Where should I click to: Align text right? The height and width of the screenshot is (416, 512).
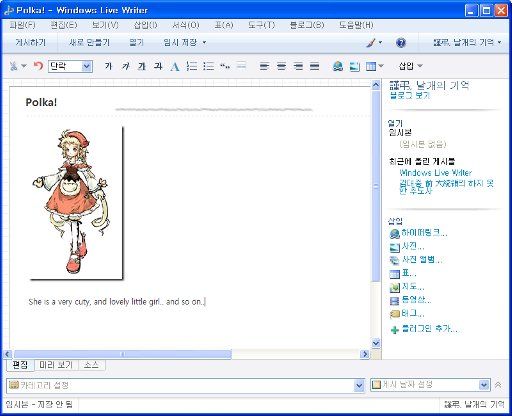[298, 66]
